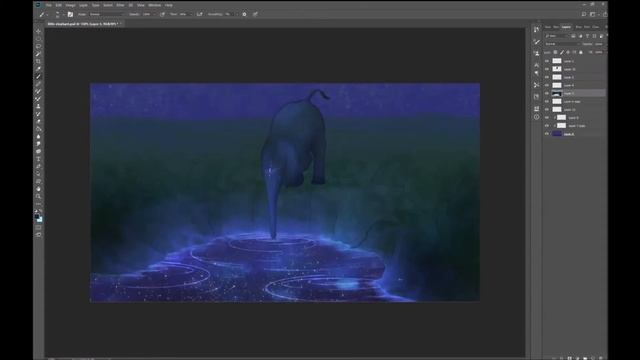Swap foreground and background colors
The image size is (640, 360).
[x=41, y=211]
